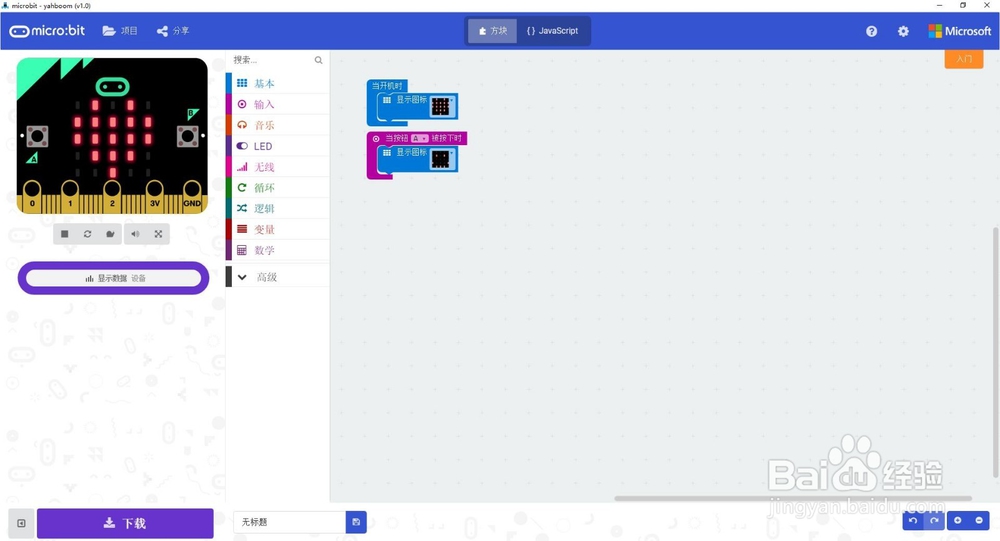The height and width of the screenshot is (541, 1000).
Task: Click the 分享 share button
Action: pos(173,31)
